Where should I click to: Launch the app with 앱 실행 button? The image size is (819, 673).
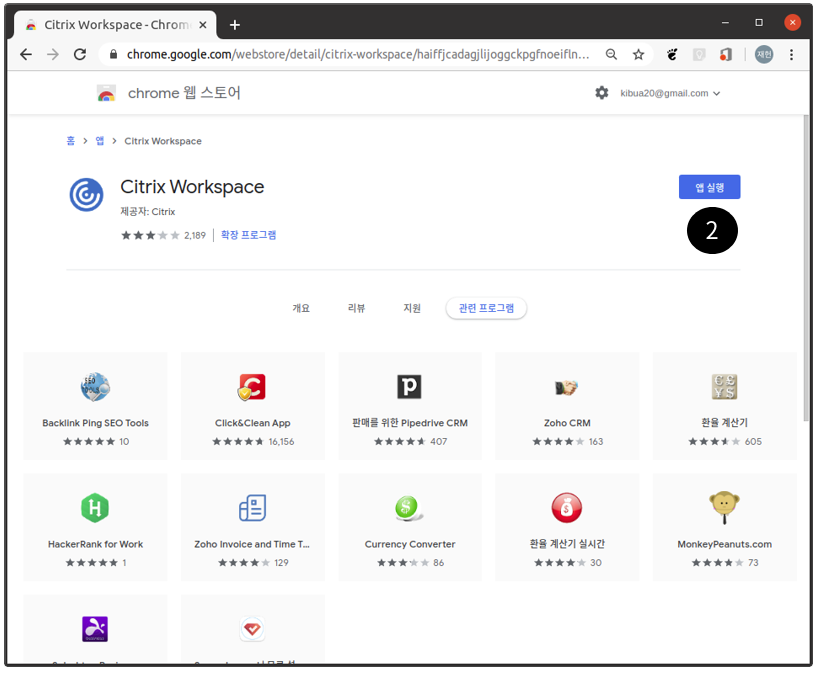[709, 187]
